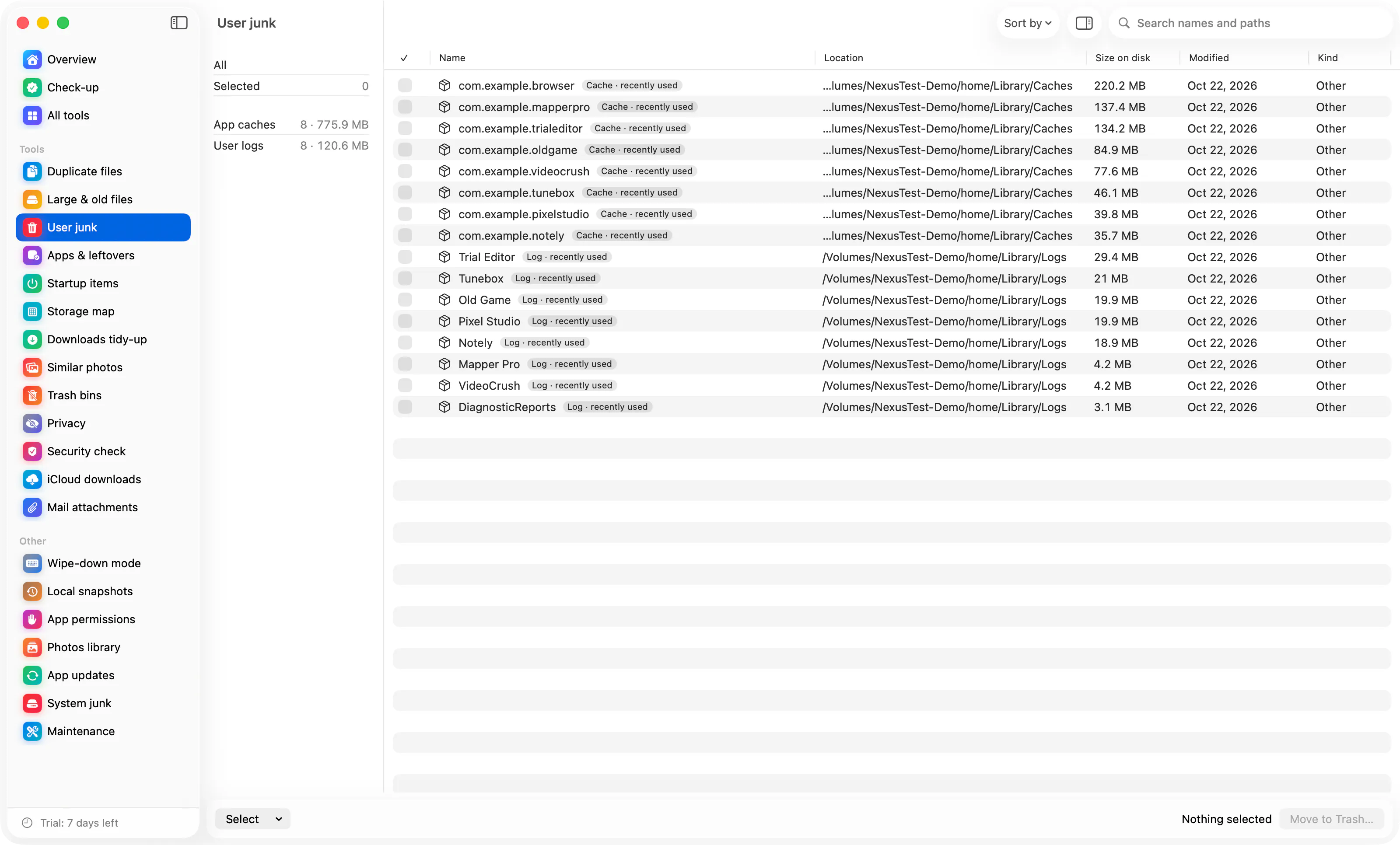Sort by the Location column header

(843, 58)
